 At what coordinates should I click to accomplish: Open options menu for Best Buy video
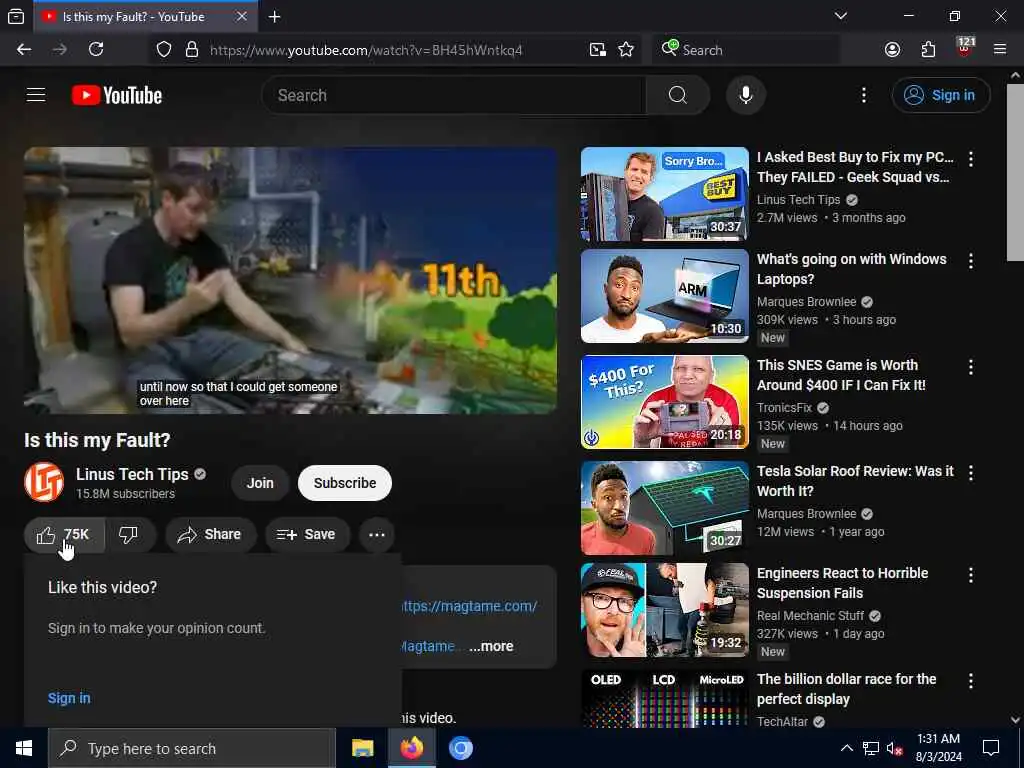(x=971, y=159)
